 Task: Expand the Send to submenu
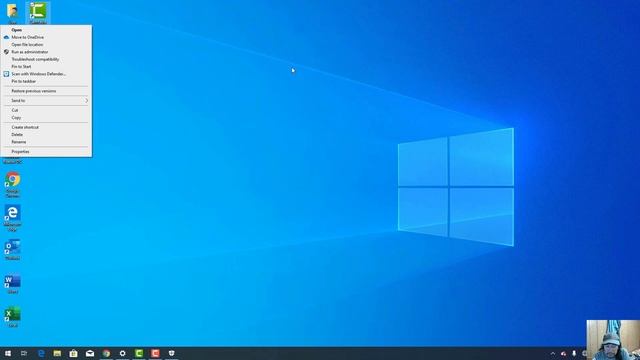point(46,100)
